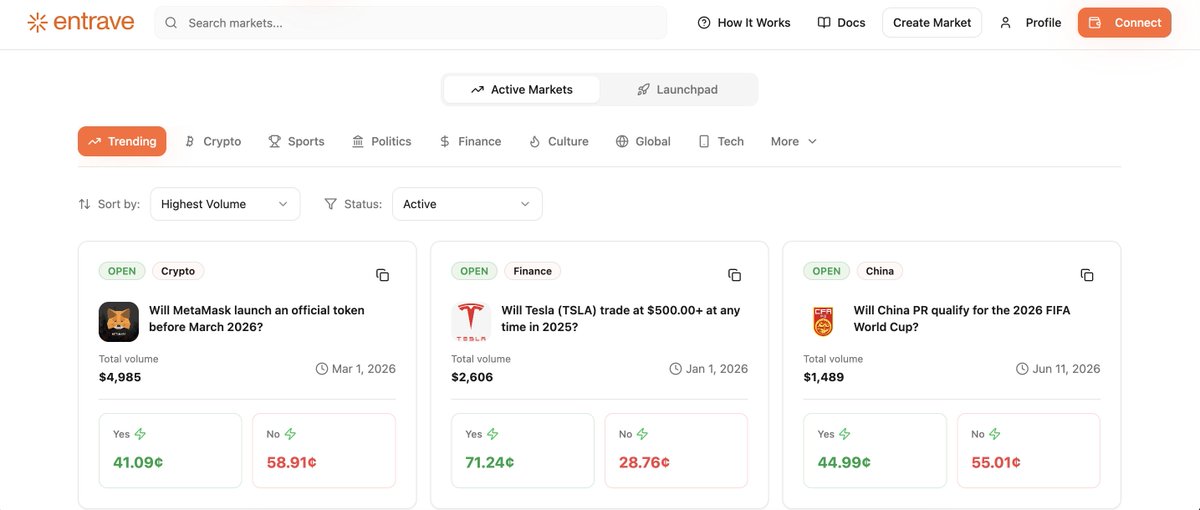
Task: Select the Finance category
Action: coord(470,141)
